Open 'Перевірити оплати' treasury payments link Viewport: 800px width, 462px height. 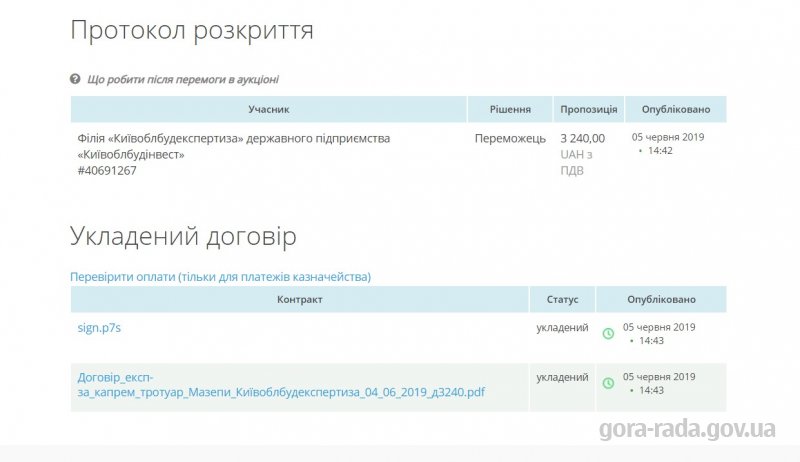click(220, 277)
